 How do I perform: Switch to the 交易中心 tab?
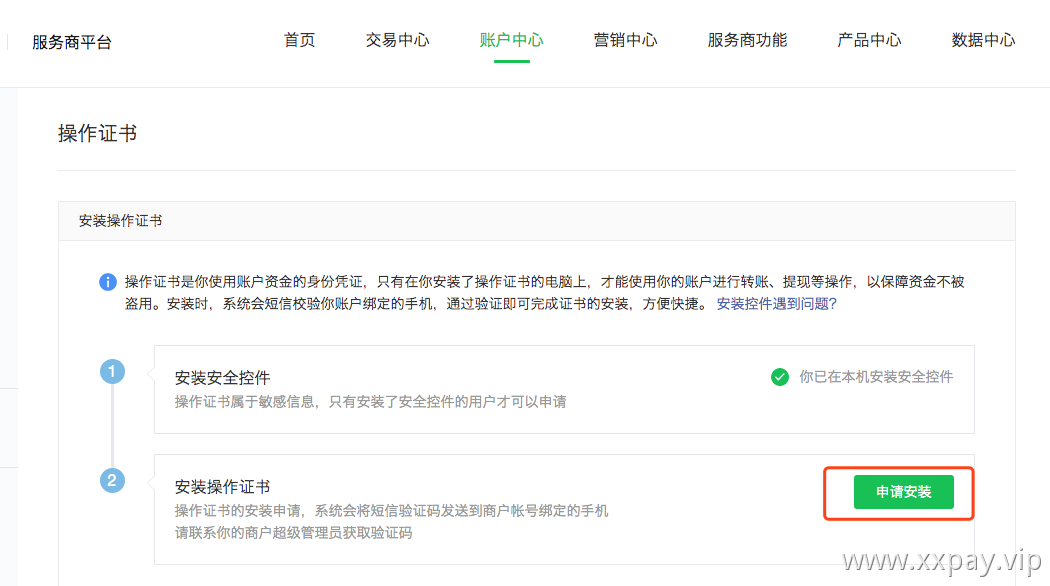click(x=397, y=40)
